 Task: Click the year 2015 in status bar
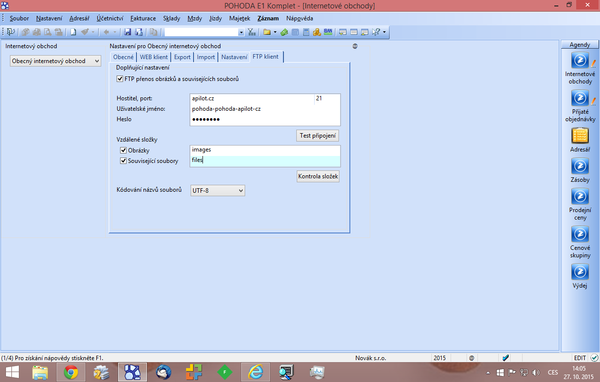tap(439, 358)
